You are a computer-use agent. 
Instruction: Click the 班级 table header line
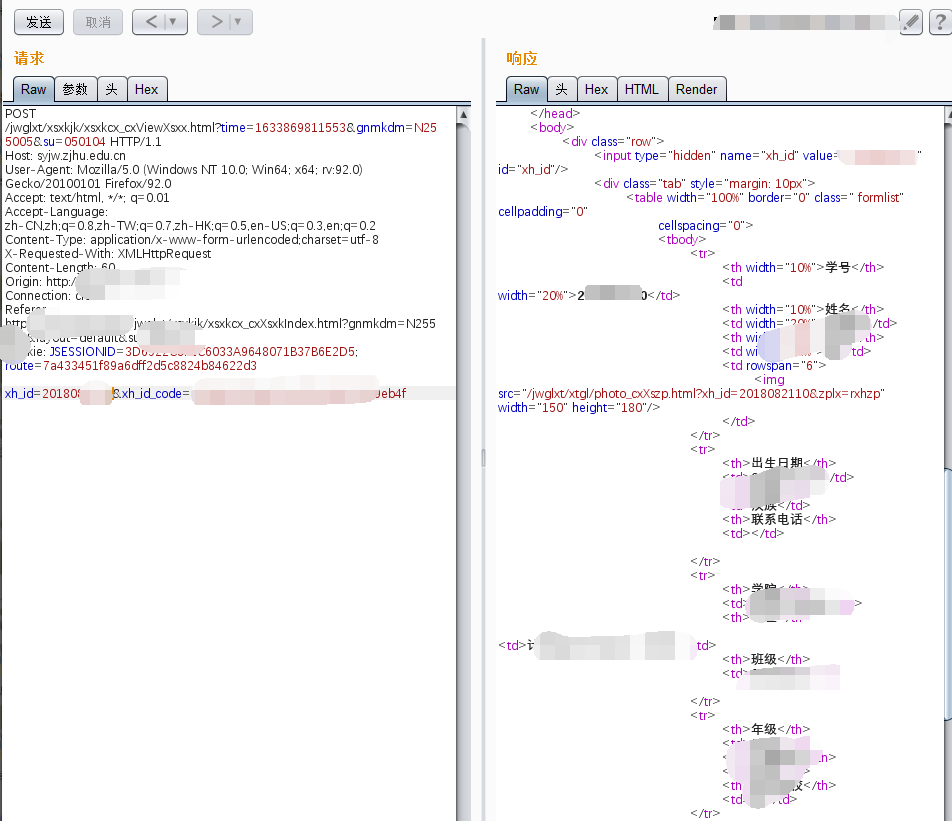(x=766, y=659)
